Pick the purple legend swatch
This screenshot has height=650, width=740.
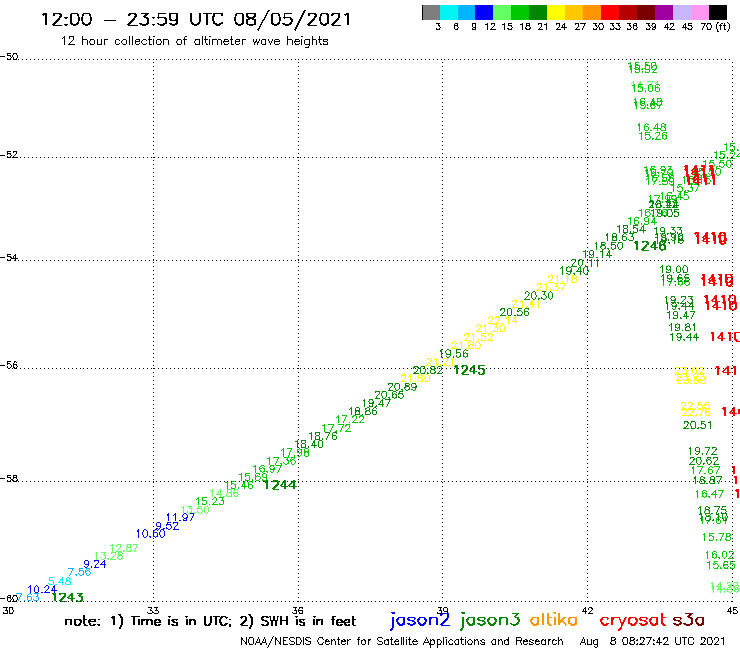point(664,12)
